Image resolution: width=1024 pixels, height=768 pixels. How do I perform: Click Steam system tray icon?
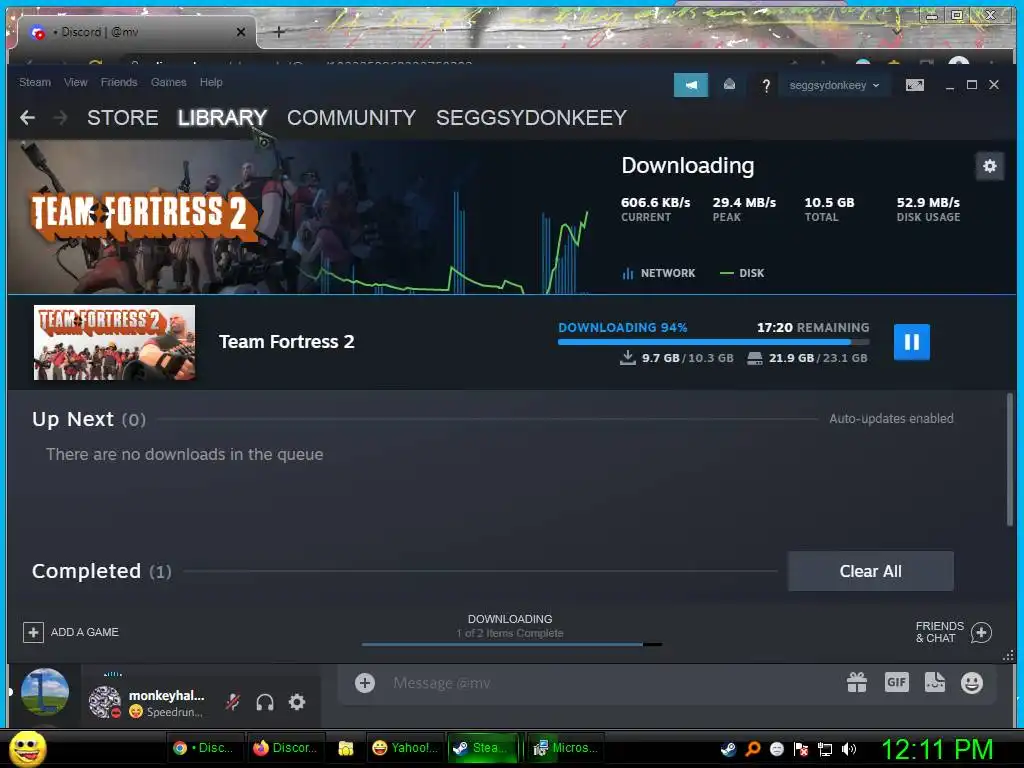pyautogui.click(x=728, y=749)
